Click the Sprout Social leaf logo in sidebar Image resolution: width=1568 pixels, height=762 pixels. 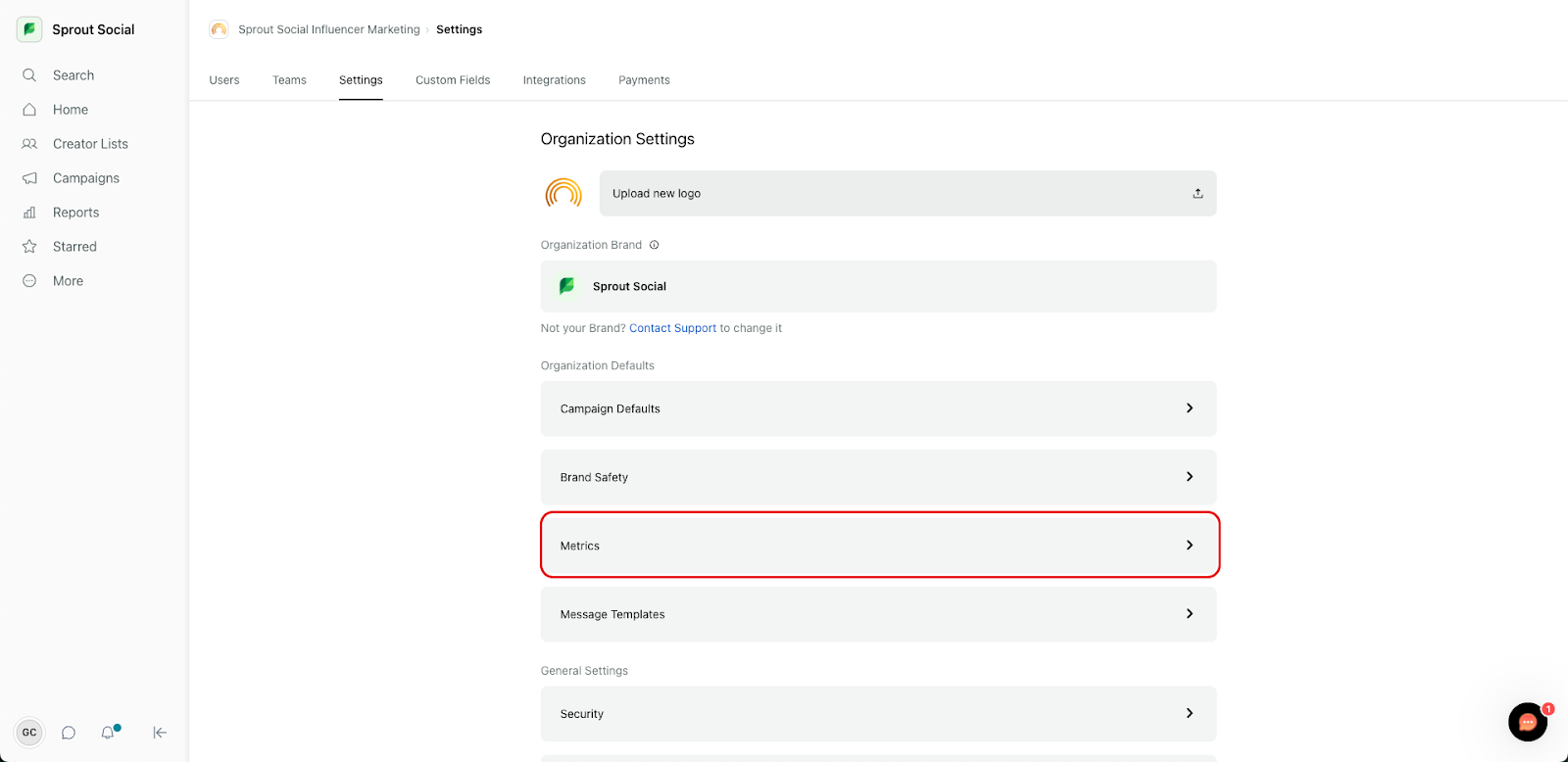pos(29,29)
